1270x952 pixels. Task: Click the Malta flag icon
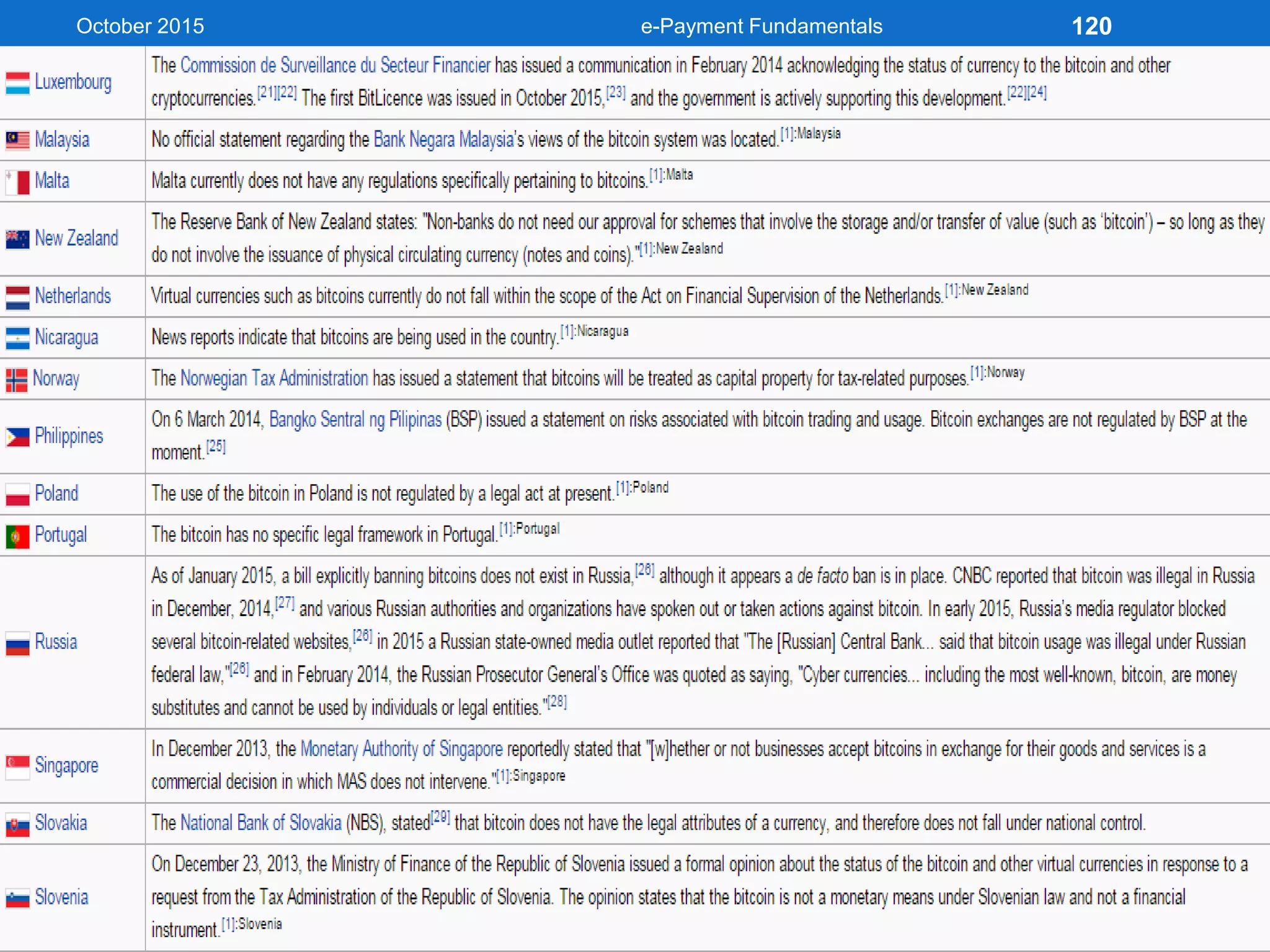[17, 182]
